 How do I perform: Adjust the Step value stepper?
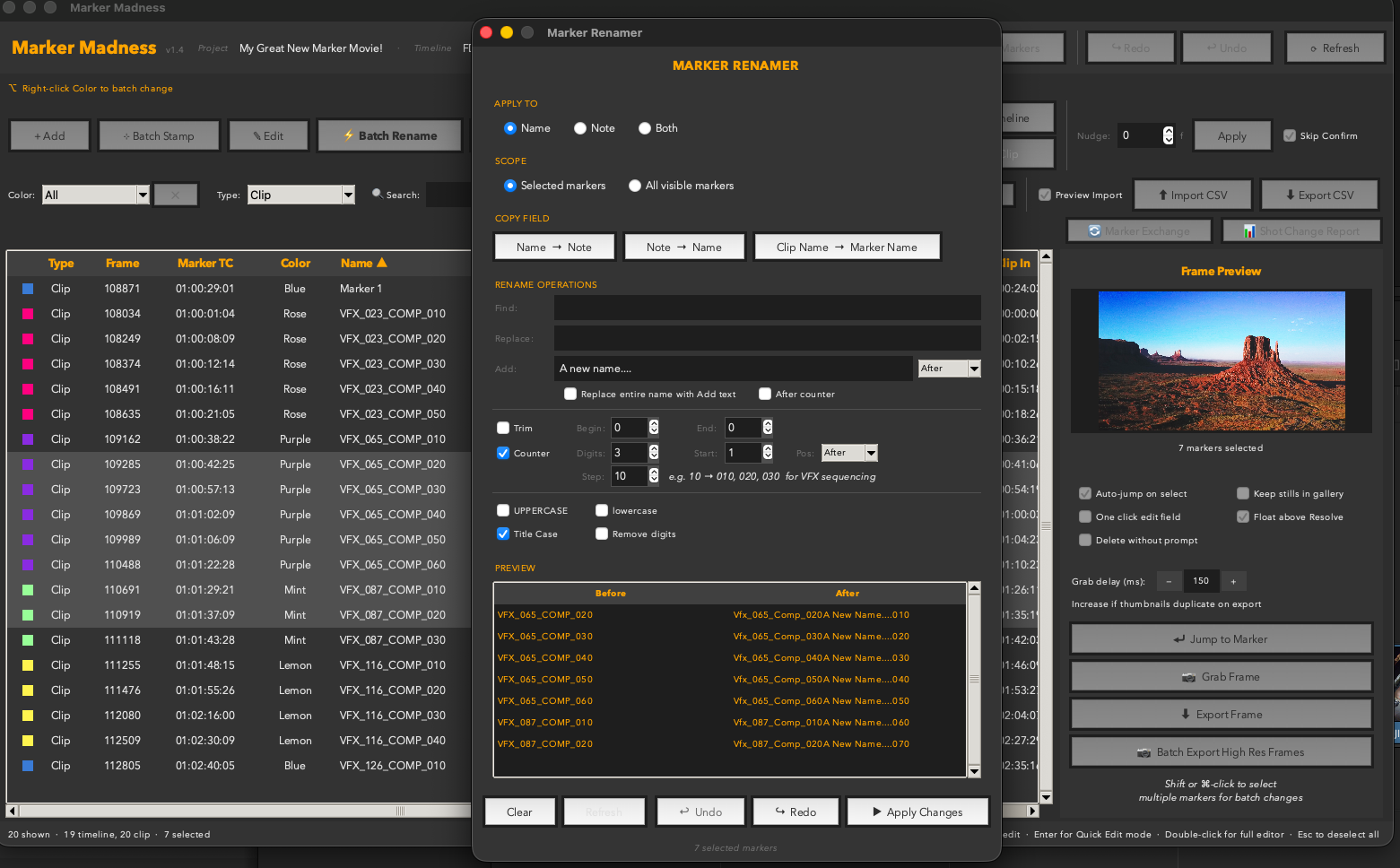[654, 476]
